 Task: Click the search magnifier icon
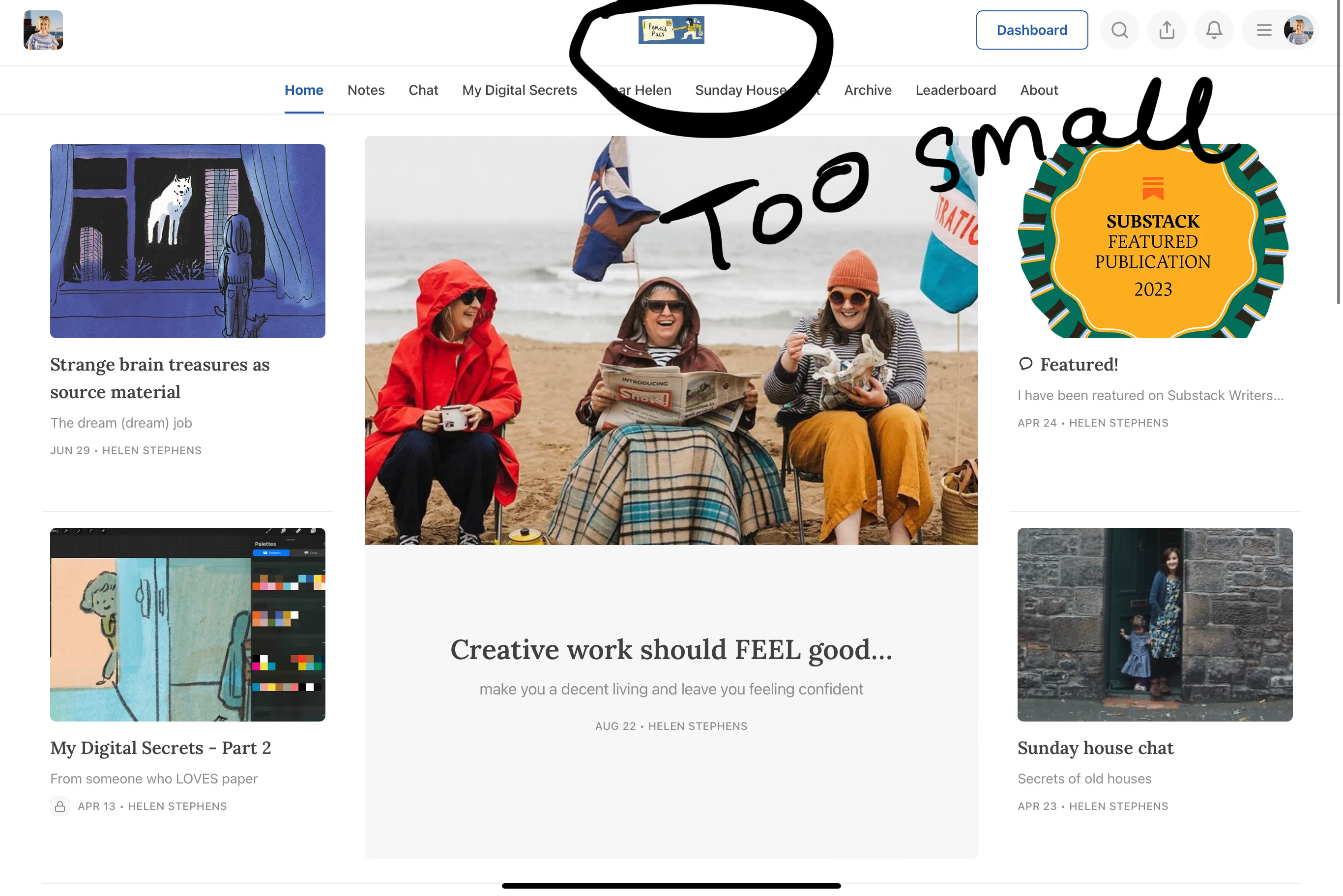[1119, 29]
